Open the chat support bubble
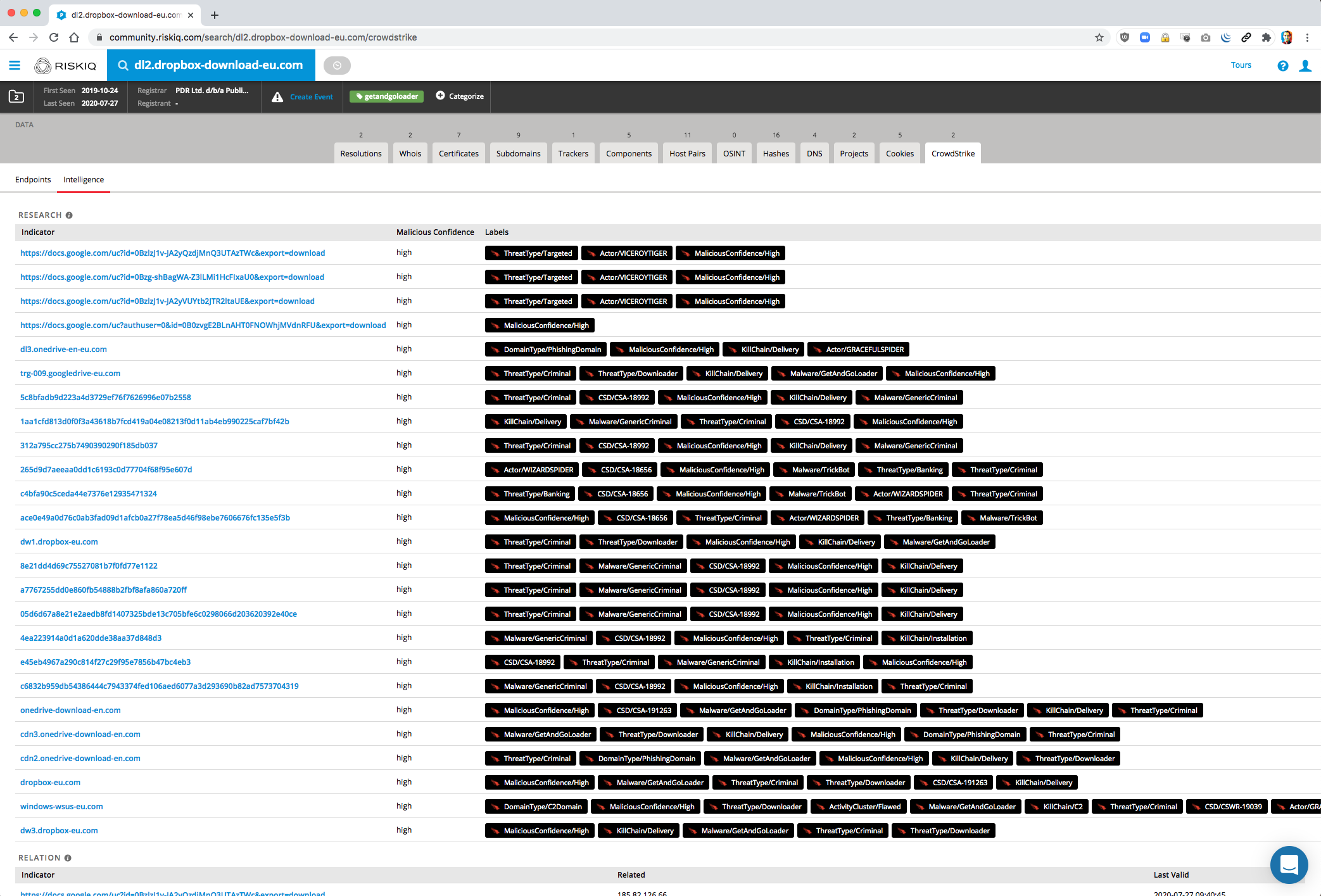Viewport: 1321px width, 896px height. [x=1289, y=864]
